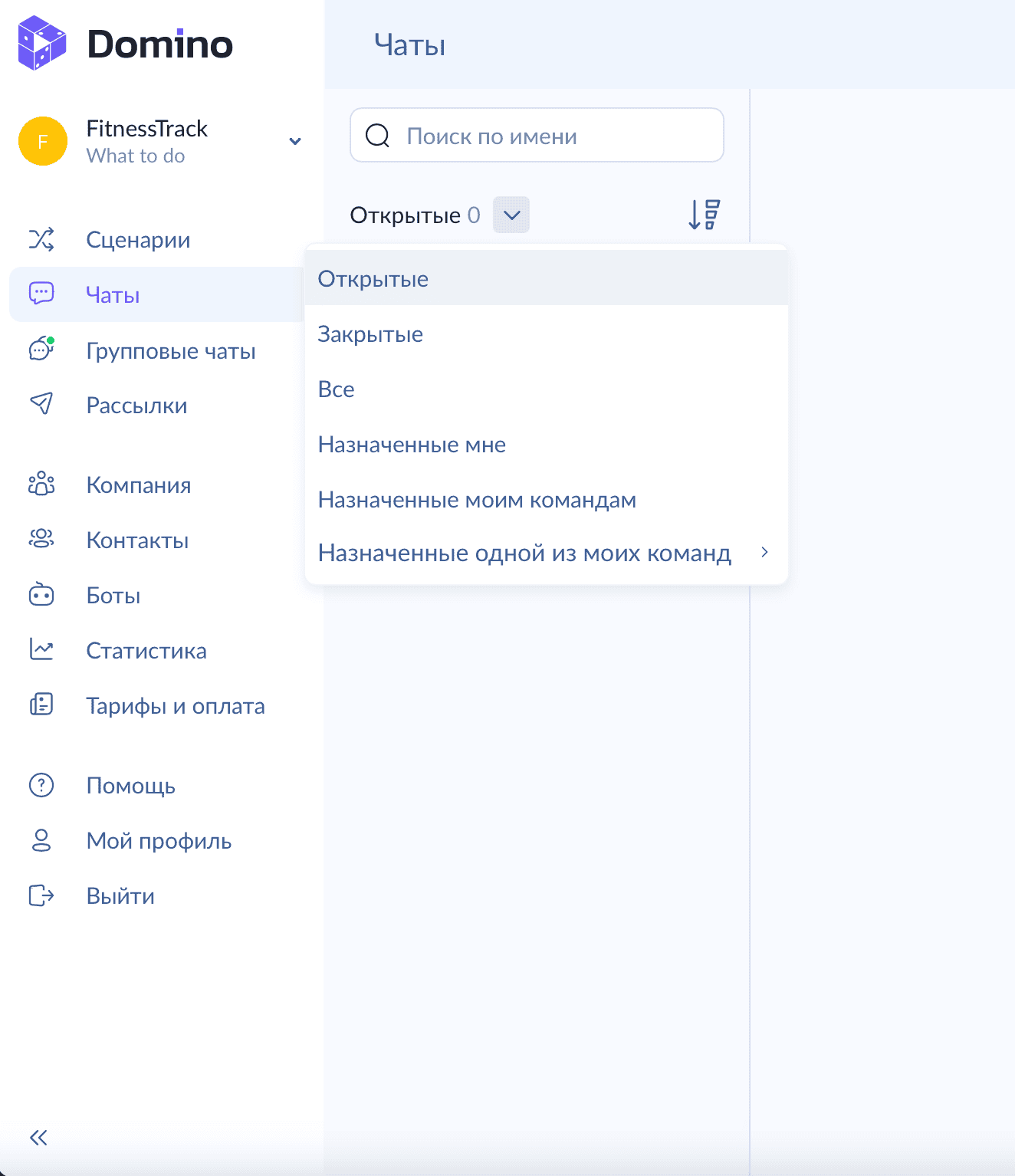The image size is (1015, 1176).
Task: Click the FitnessTrack project name
Action: point(147,128)
